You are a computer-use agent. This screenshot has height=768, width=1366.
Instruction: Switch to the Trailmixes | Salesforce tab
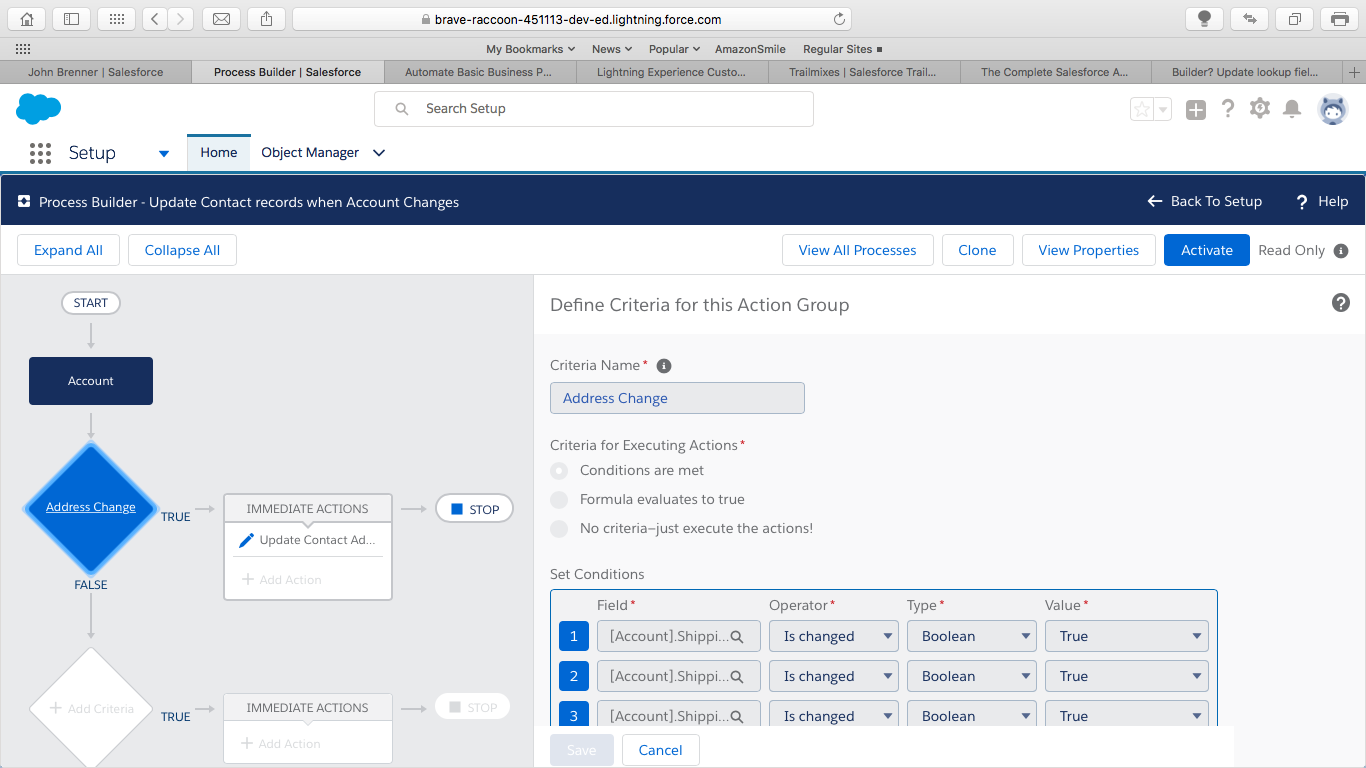click(x=862, y=72)
